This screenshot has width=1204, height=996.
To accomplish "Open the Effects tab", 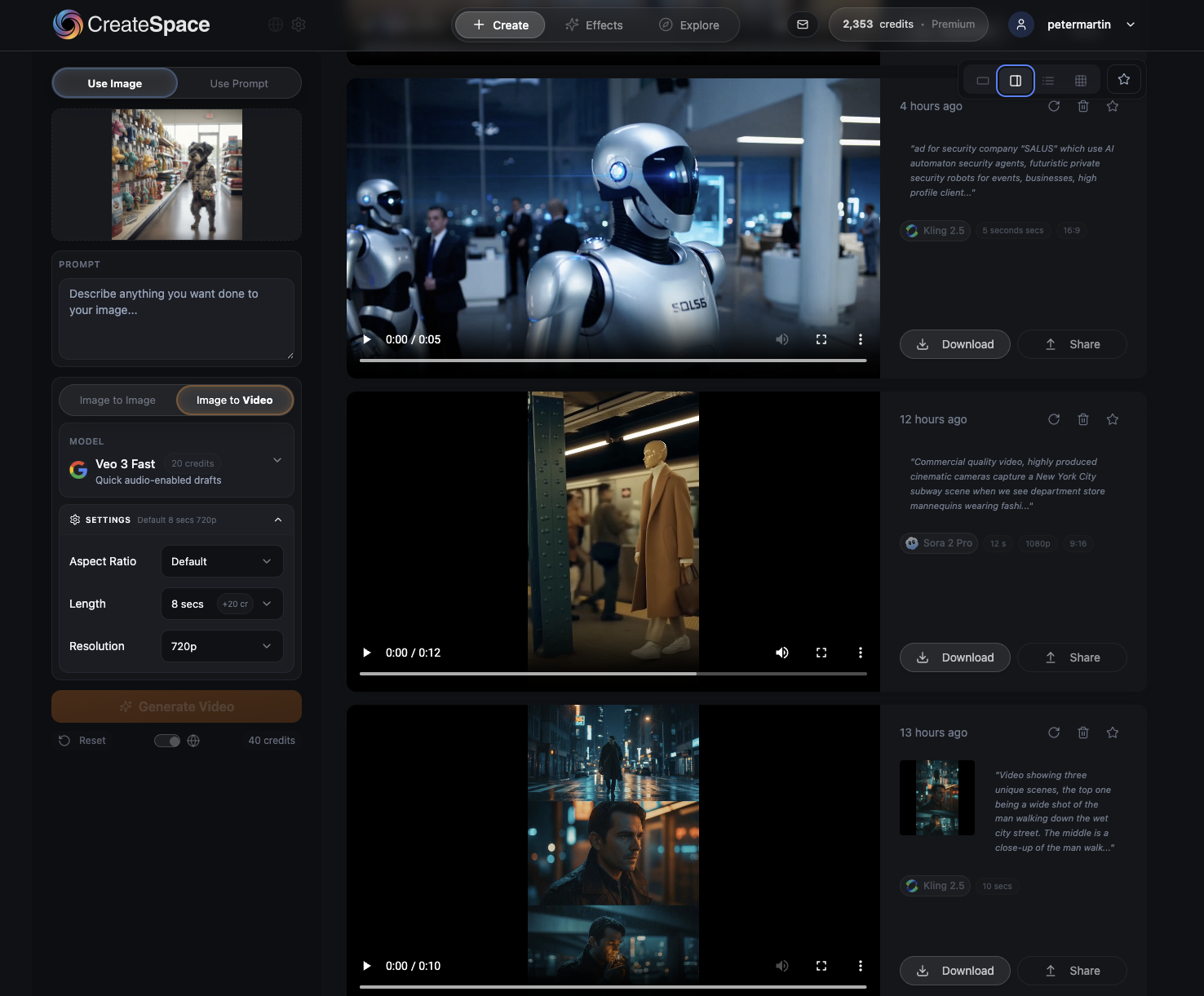I will pyautogui.click(x=594, y=25).
